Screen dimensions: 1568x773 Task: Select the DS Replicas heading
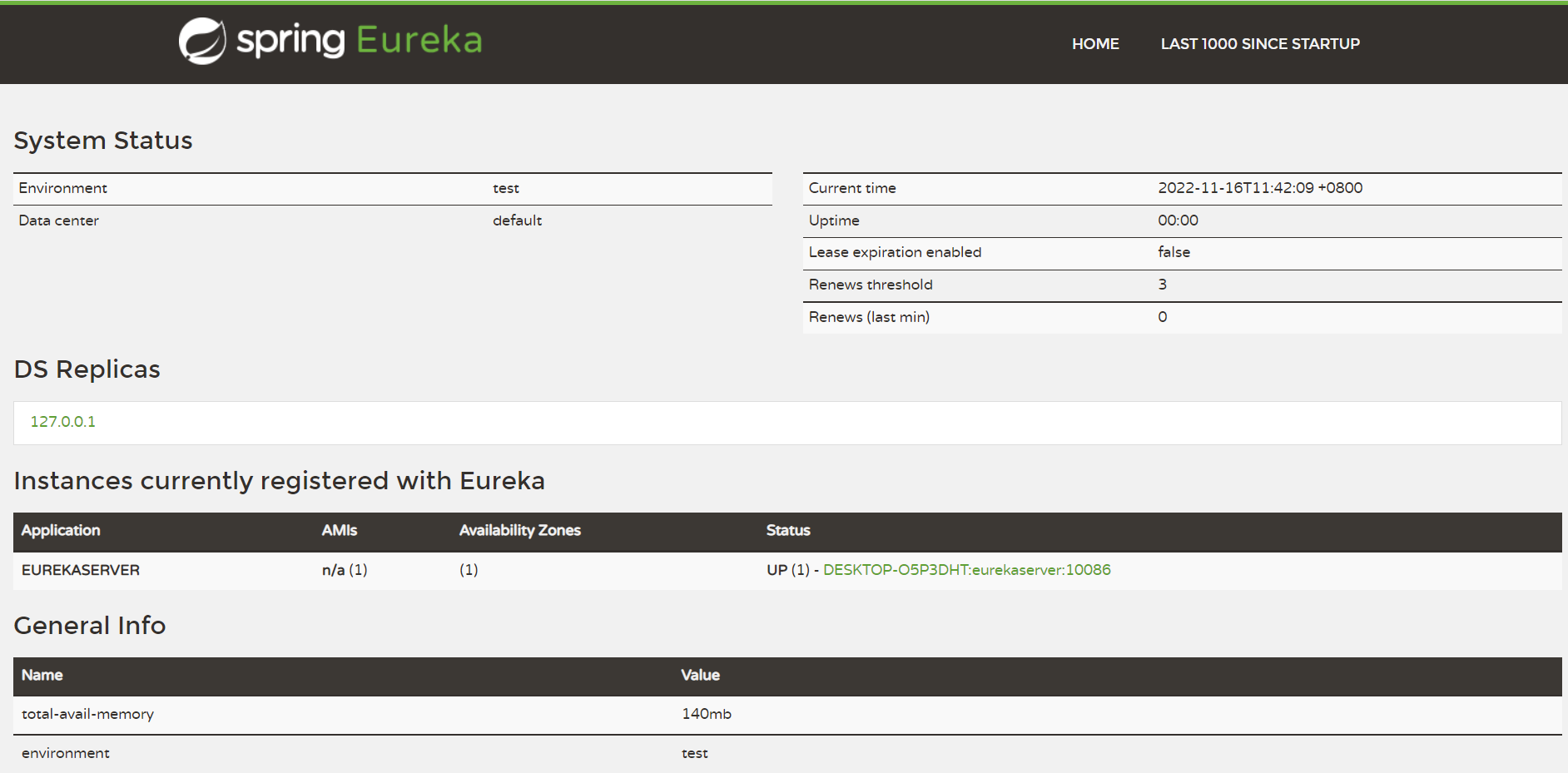click(x=87, y=369)
